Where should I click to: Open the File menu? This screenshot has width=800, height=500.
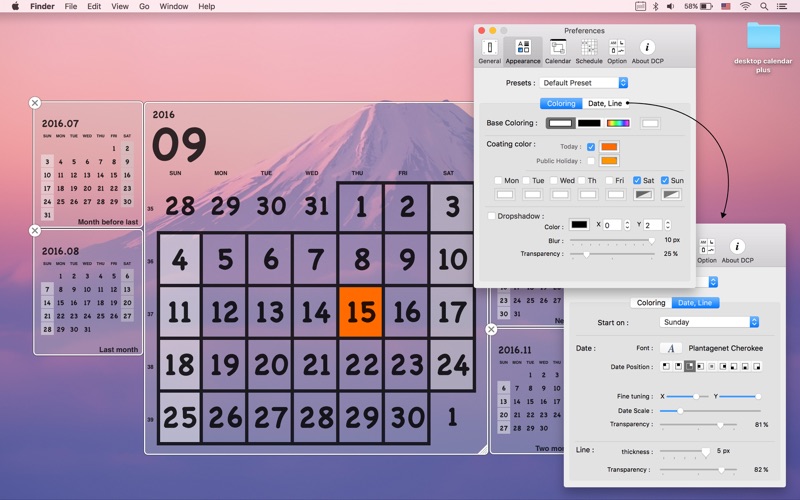pos(71,7)
